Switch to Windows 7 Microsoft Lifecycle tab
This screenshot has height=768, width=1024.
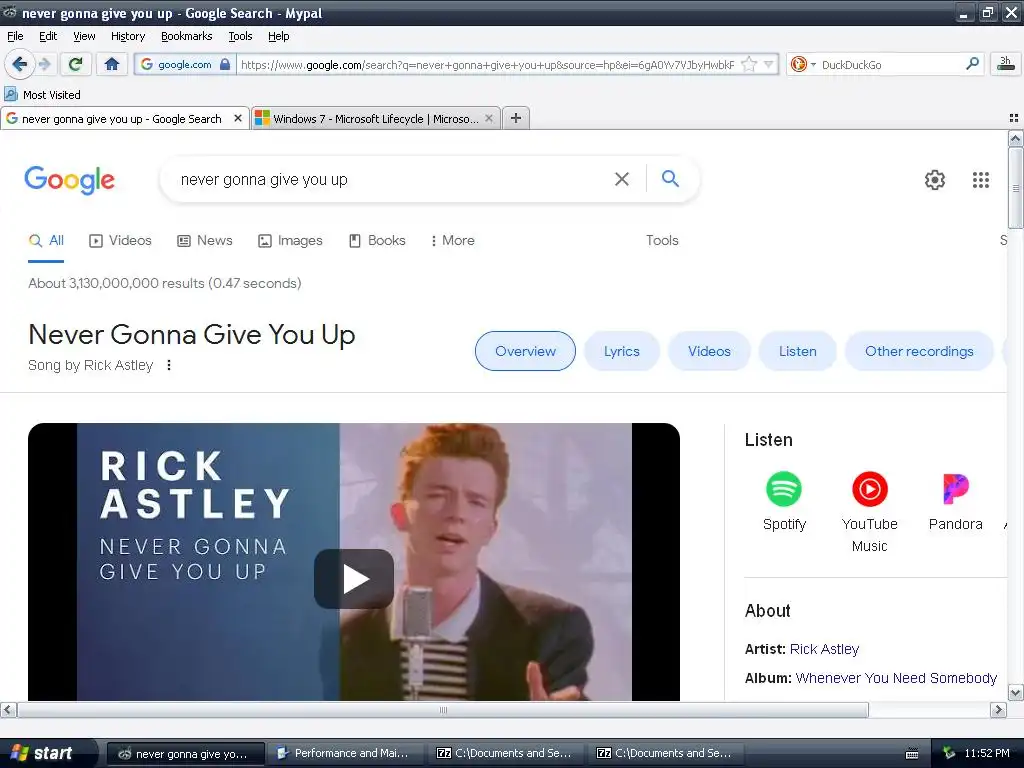tap(376, 118)
